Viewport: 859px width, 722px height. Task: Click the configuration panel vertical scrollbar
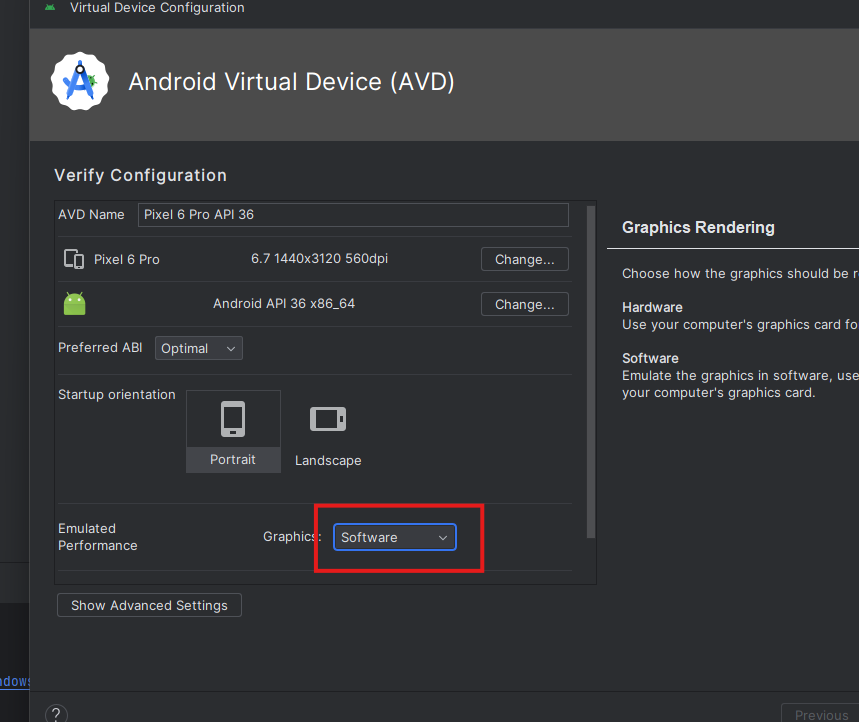point(591,371)
